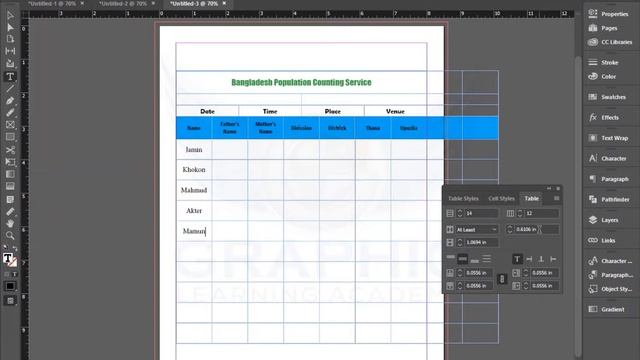Open the Paragraph Styles panel
This screenshot has width=640, height=360.
pyautogui.click(x=610, y=275)
